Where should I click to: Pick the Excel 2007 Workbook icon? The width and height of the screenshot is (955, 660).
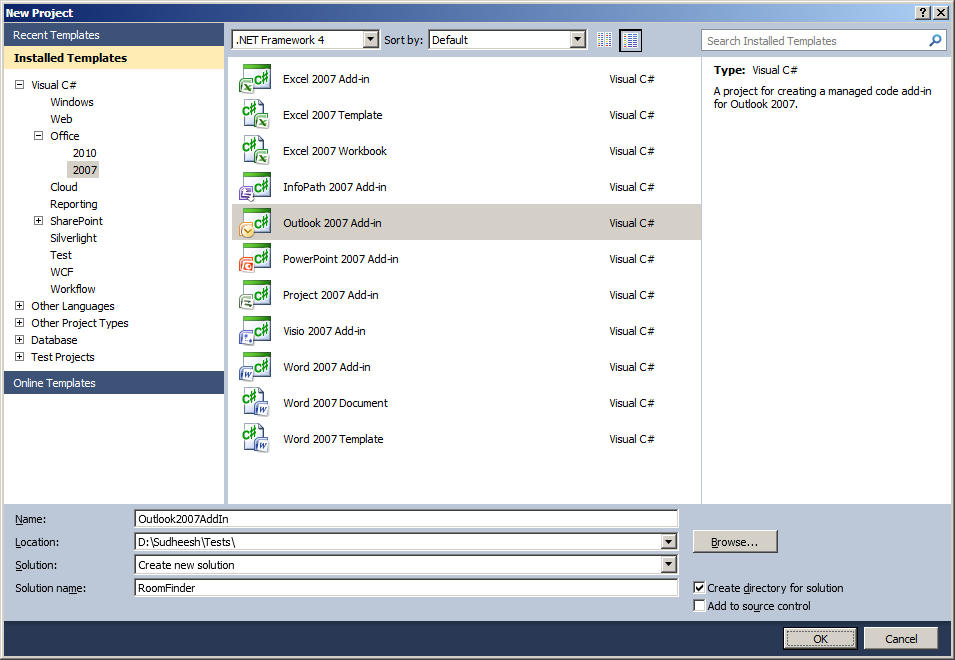255,150
